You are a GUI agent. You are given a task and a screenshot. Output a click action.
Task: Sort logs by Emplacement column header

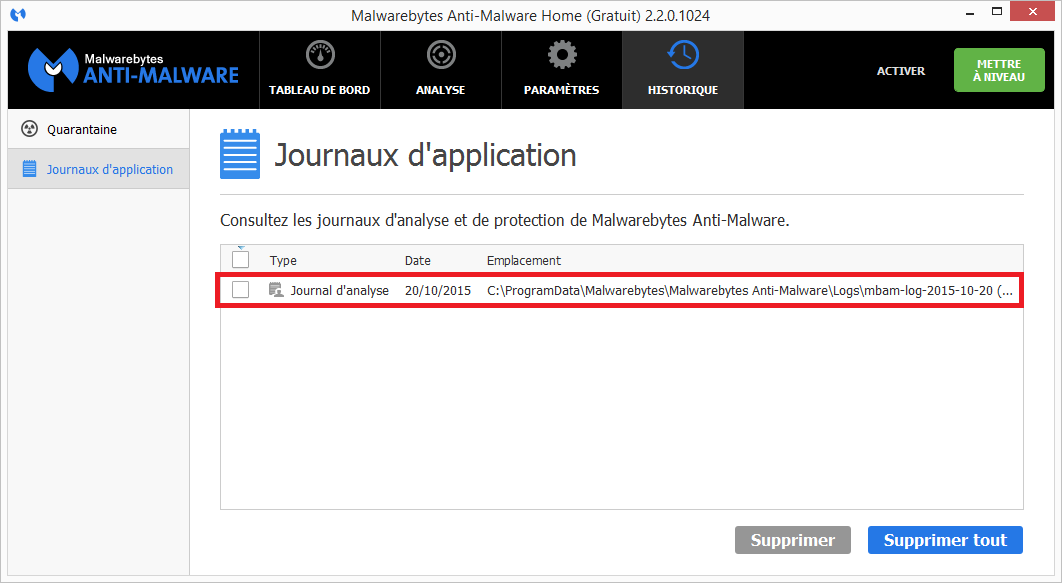523,261
